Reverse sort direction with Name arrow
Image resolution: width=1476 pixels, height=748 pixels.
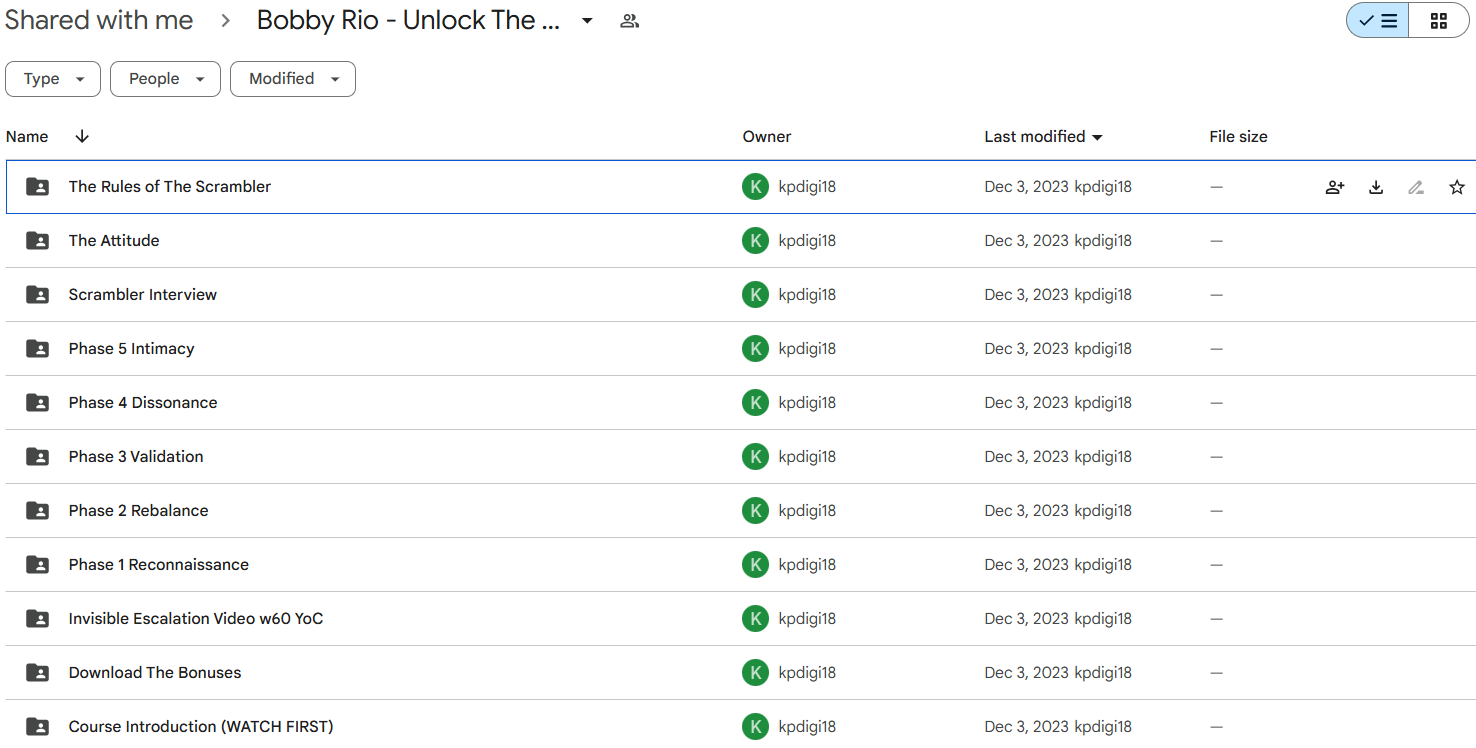82,137
